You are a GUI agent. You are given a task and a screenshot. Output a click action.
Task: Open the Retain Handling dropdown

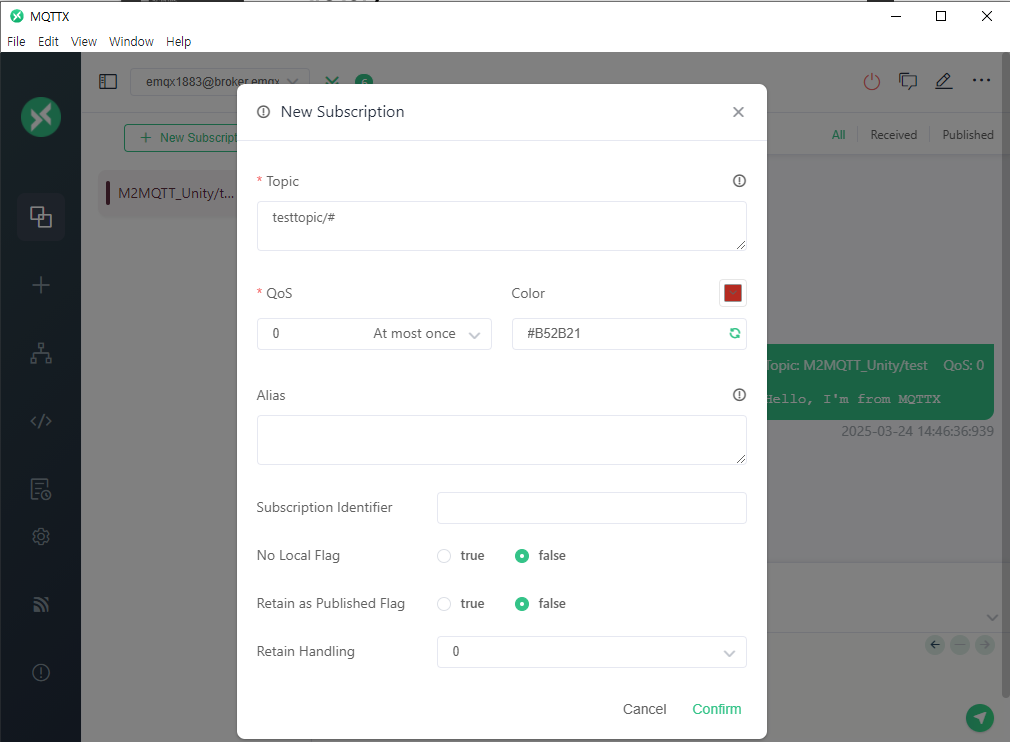point(591,652)
